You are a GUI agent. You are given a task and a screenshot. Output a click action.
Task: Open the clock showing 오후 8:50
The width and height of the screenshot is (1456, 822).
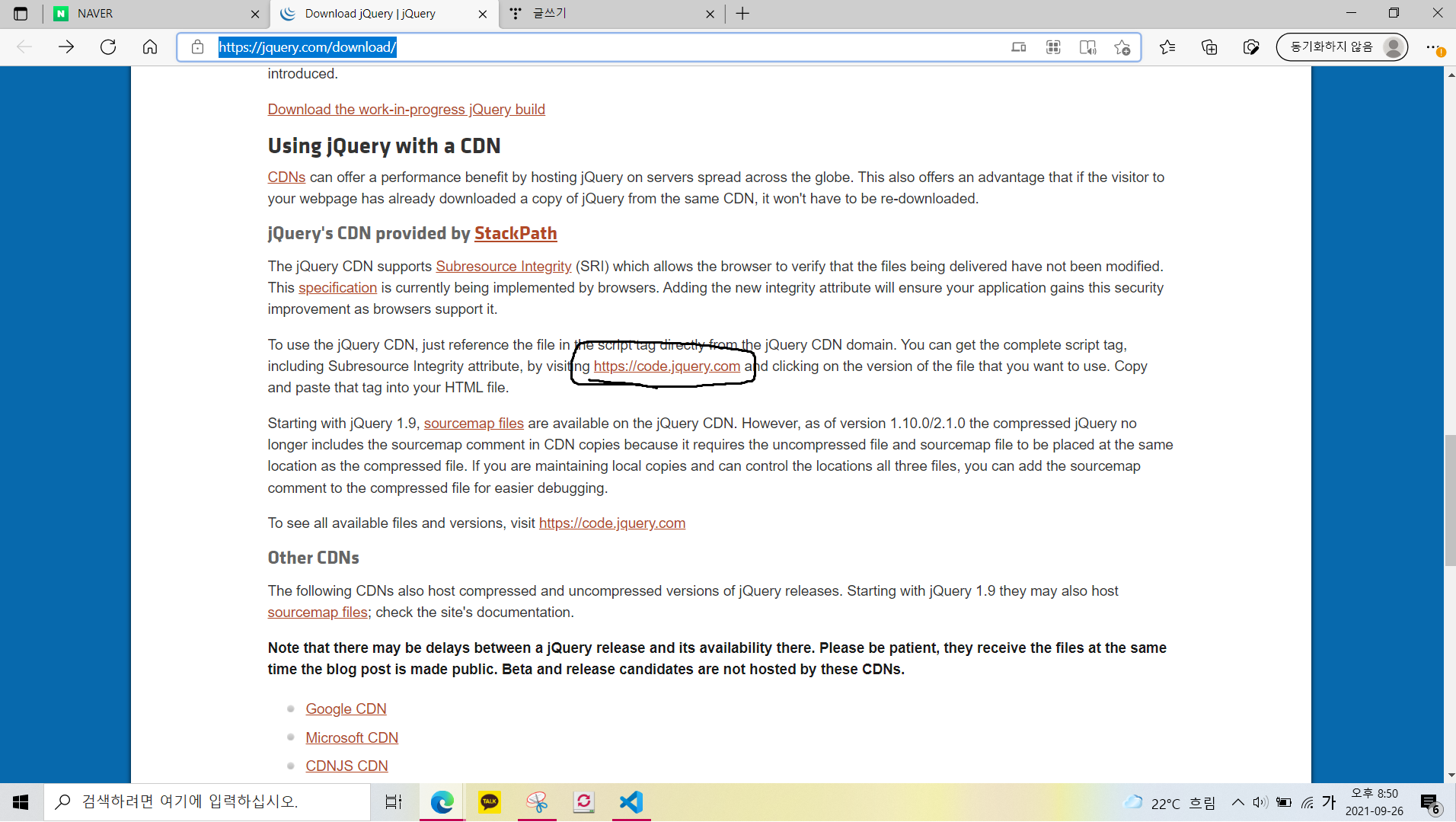1375,802
